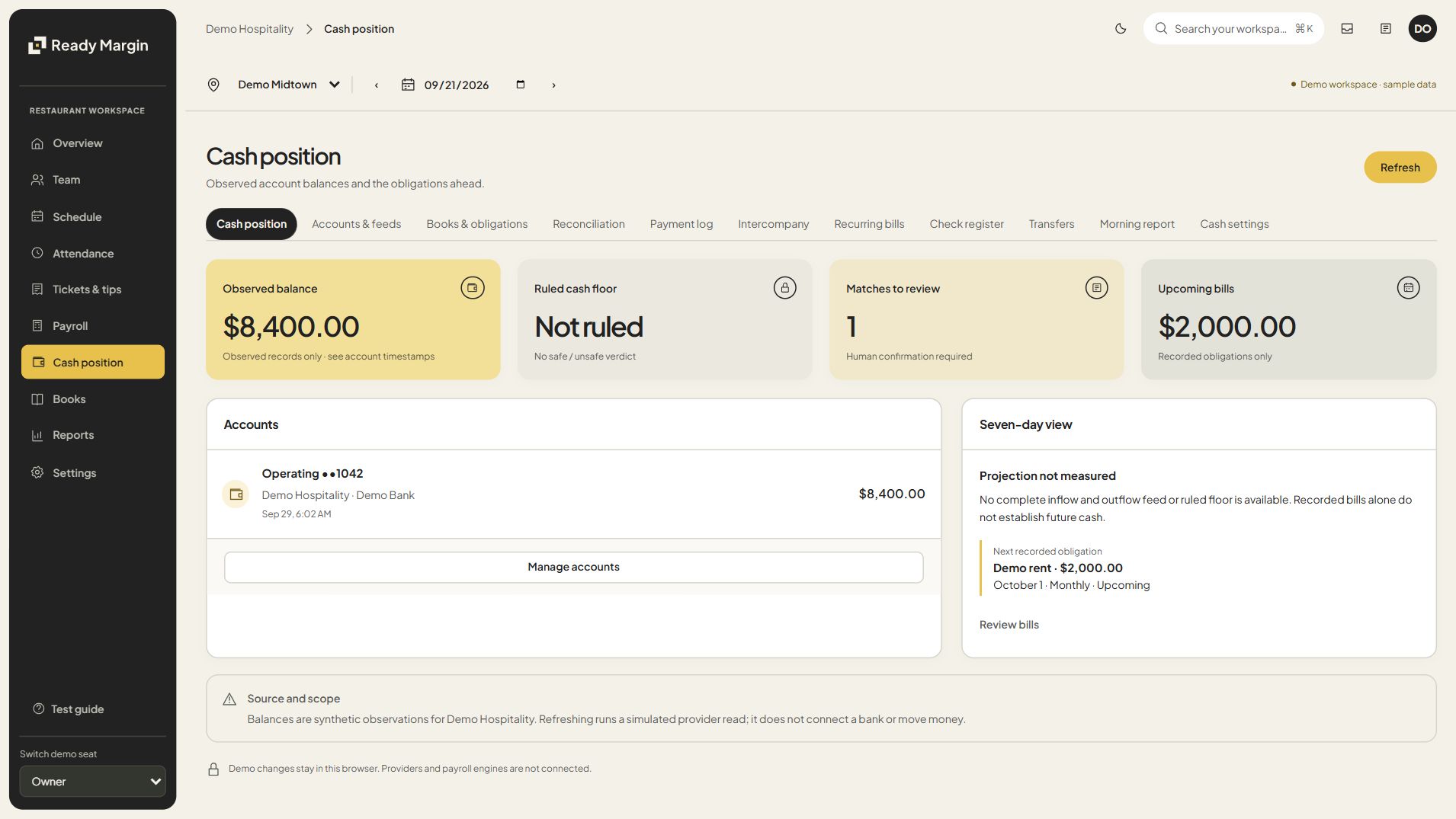Open the Switch demo seat Owner dropdown
Screen dimensions: 1456x819
92,781
